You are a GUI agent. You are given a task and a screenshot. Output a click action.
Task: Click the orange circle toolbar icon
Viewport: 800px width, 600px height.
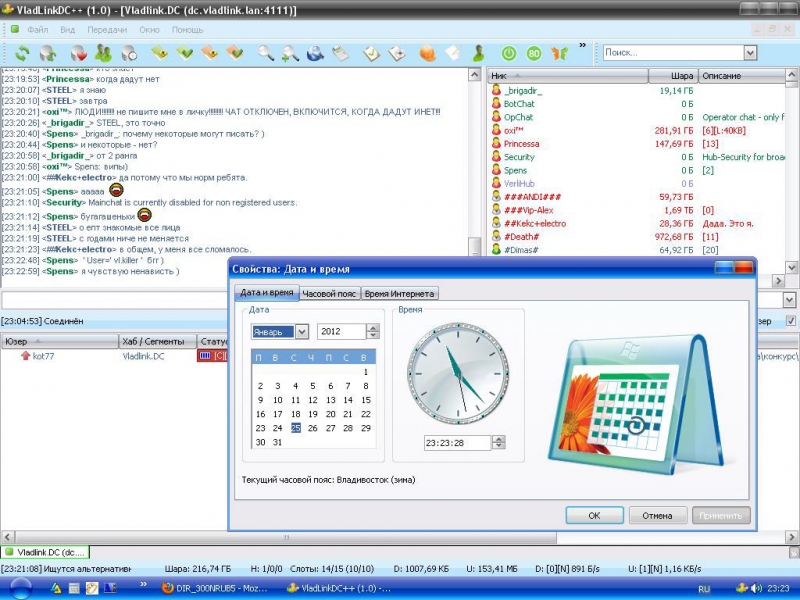point(427,53)
